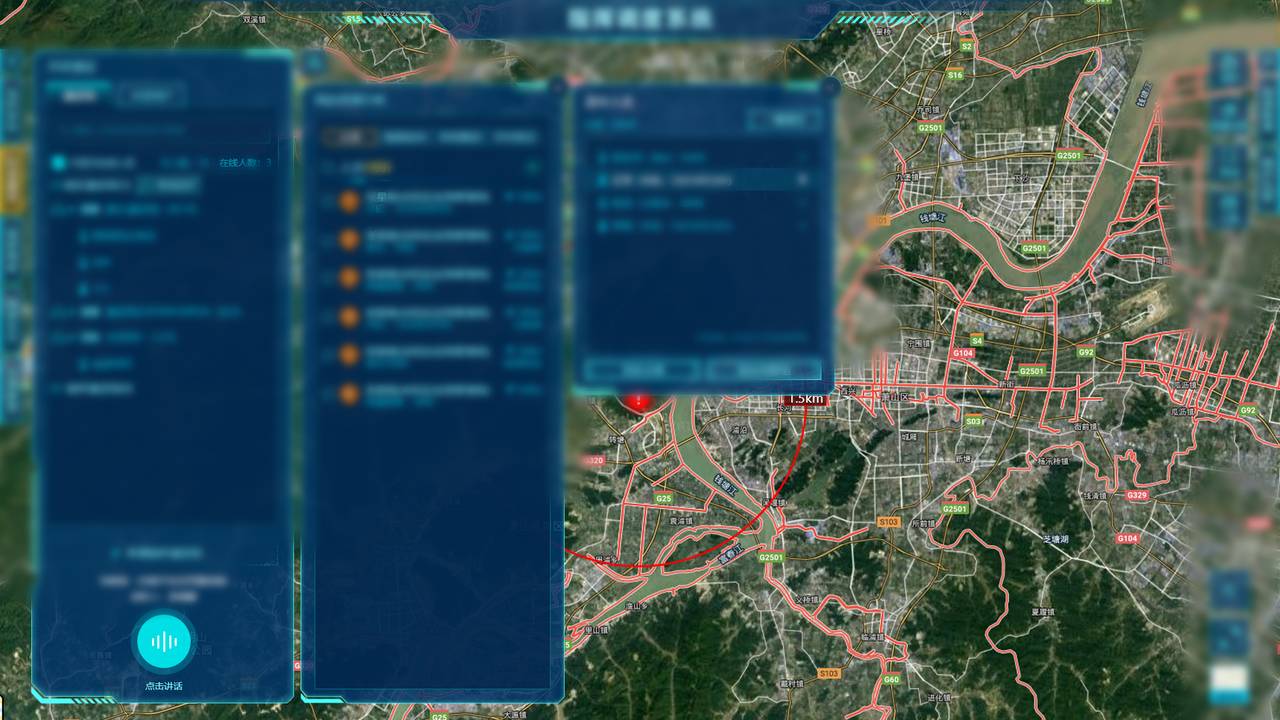The image size is (1280, 720).
Task: Toggle the cyan checkbox left of online count
Action: click(x=59, y=163)
